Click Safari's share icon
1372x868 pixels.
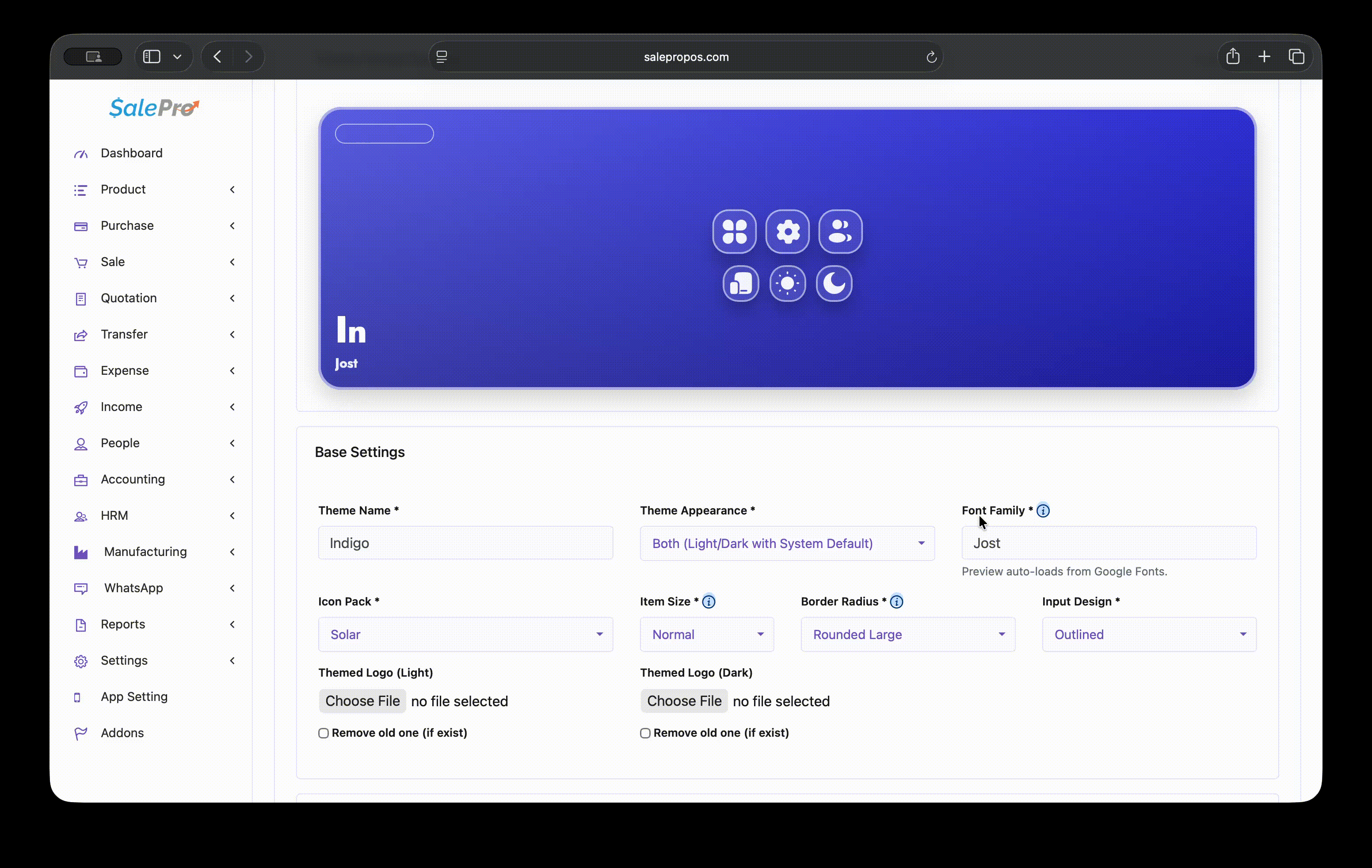(1232, 57)
